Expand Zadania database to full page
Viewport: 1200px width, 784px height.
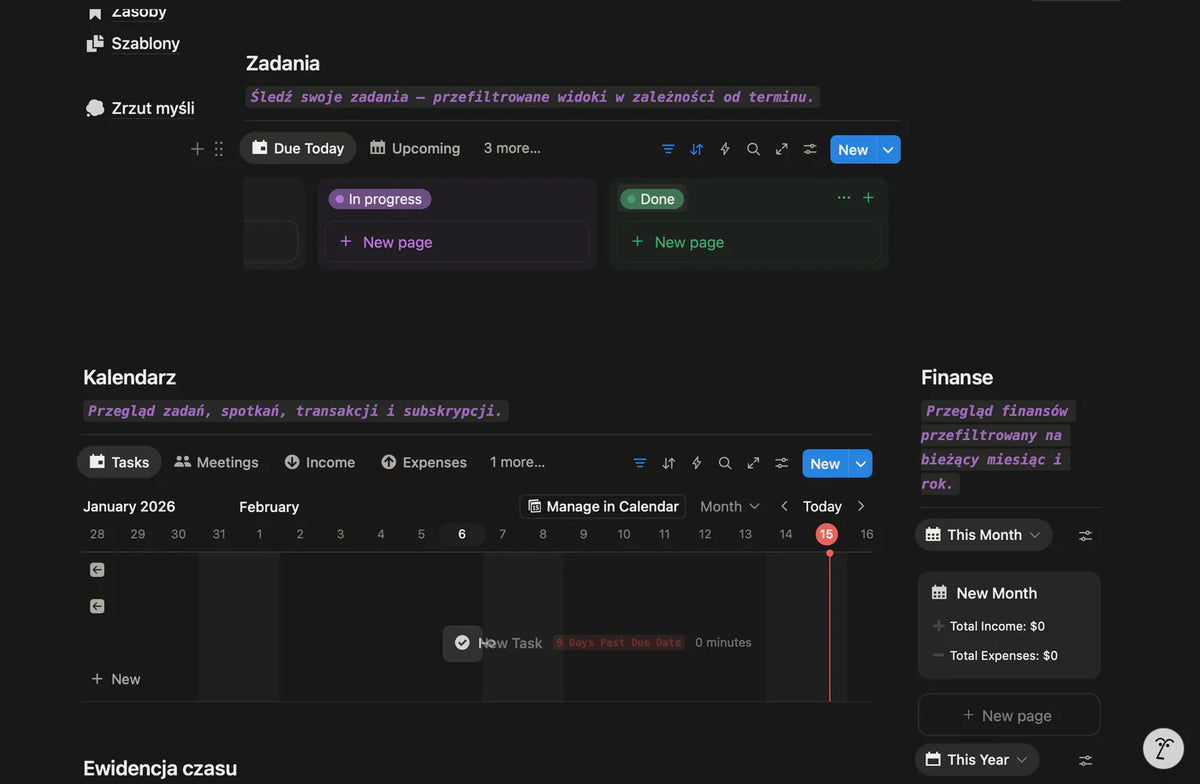tap(782, 149)
